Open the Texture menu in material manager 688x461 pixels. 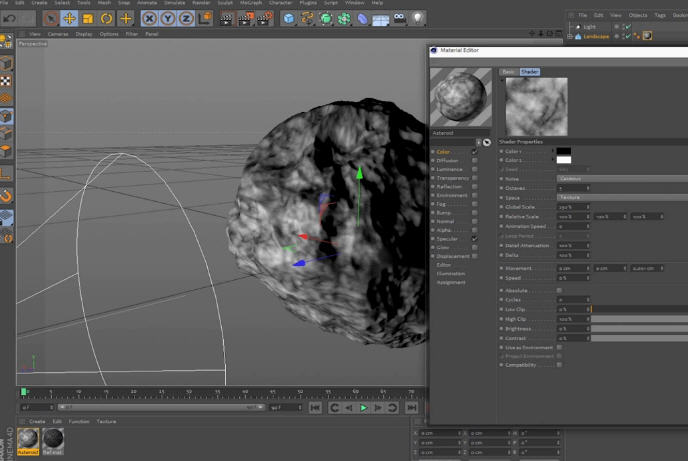pos(106,422)
